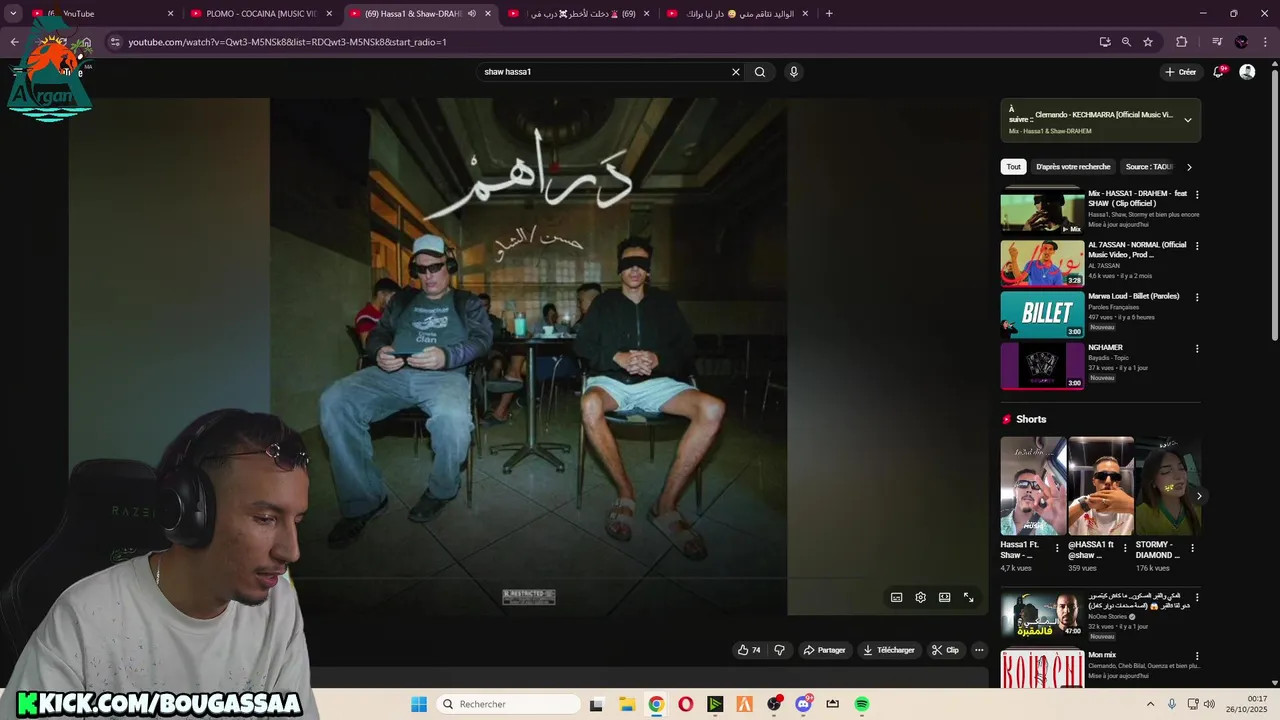Bookmark this page with the star icon

pyautogui.click(x=1148, y=42)
